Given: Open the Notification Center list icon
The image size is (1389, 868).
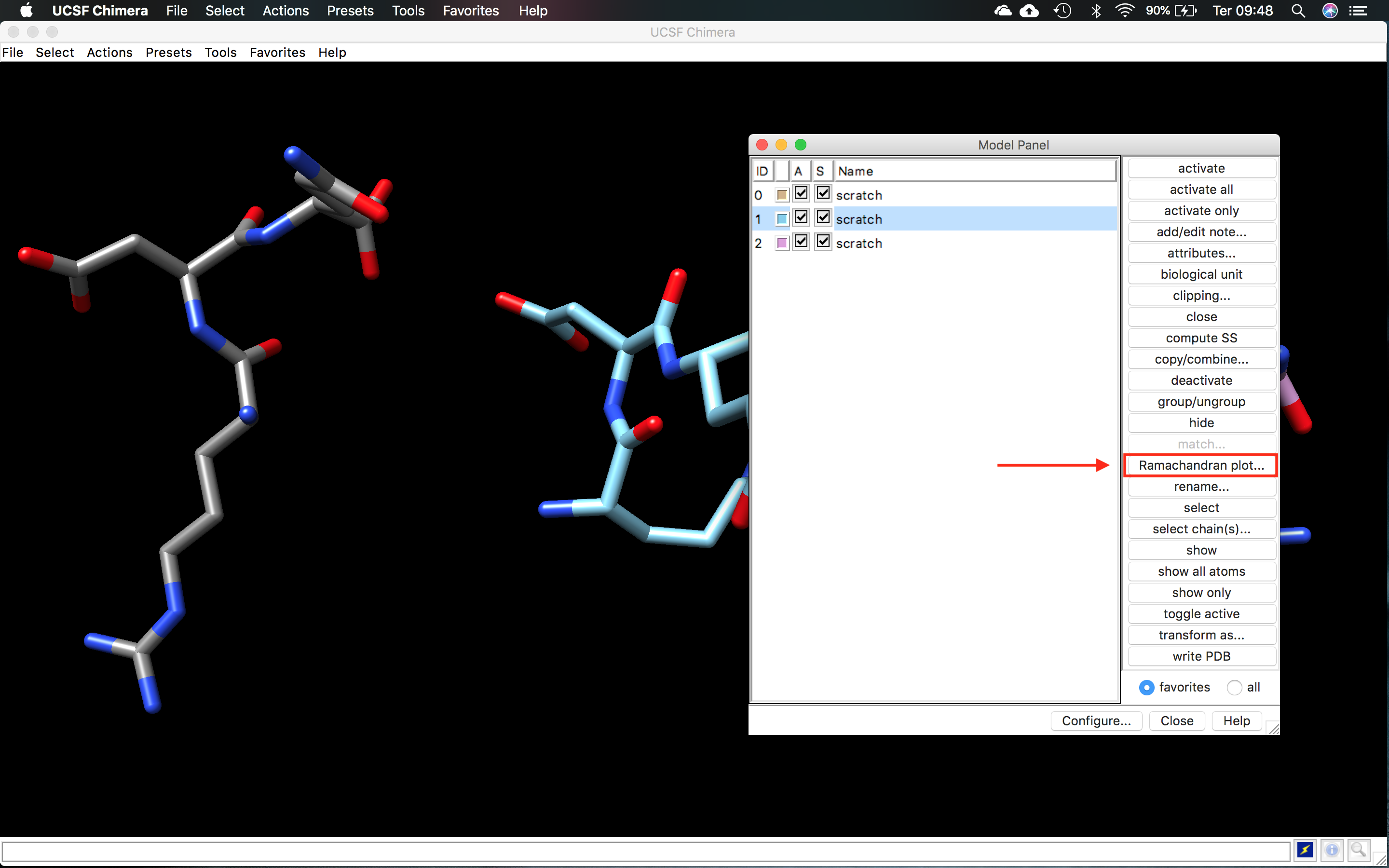Looking at the screenshot, I should pos(1358,10).
